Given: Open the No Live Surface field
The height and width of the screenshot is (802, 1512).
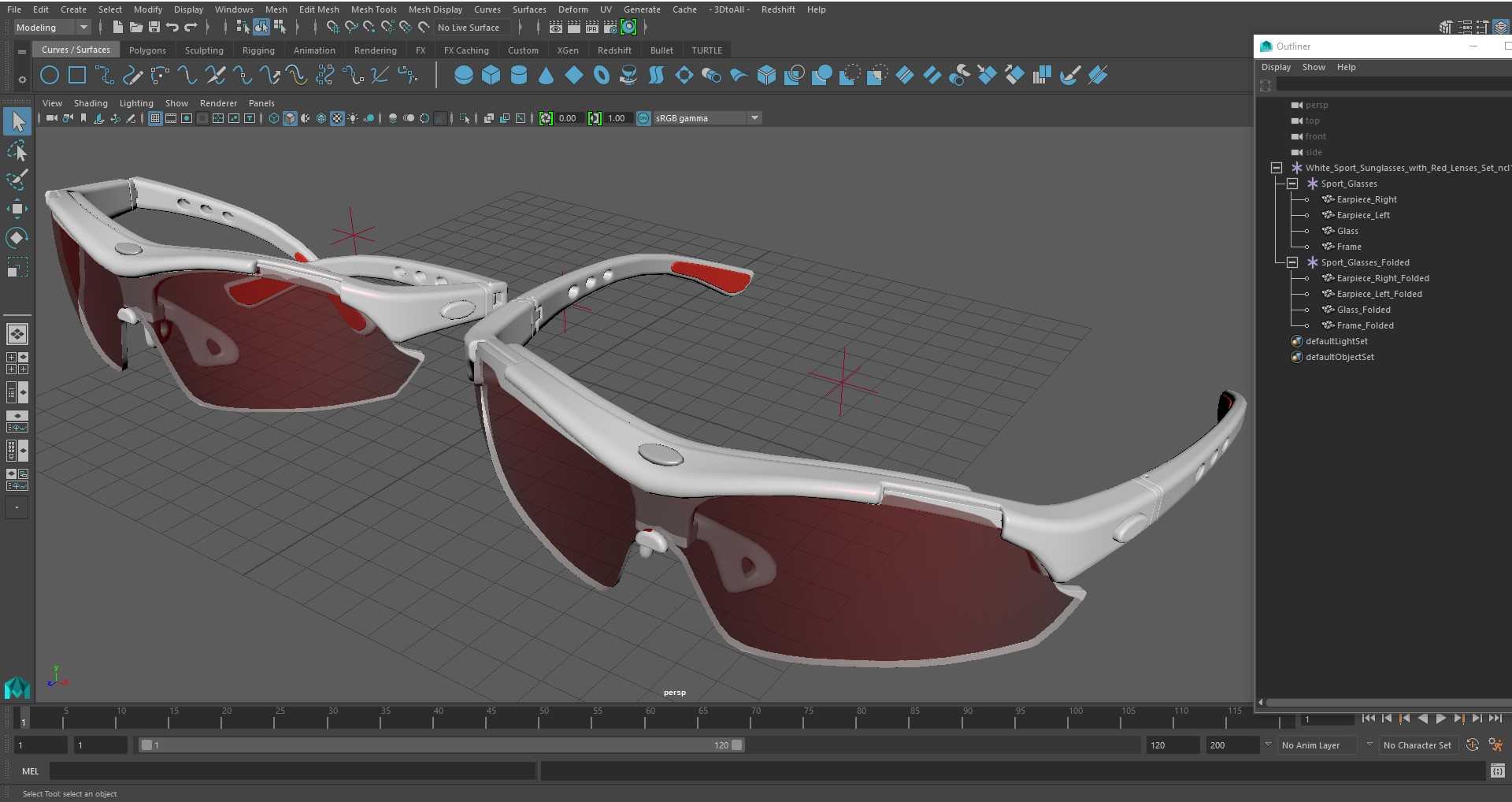Looking at the screenshot, I should pyautogui.click(x=472, y=28).
